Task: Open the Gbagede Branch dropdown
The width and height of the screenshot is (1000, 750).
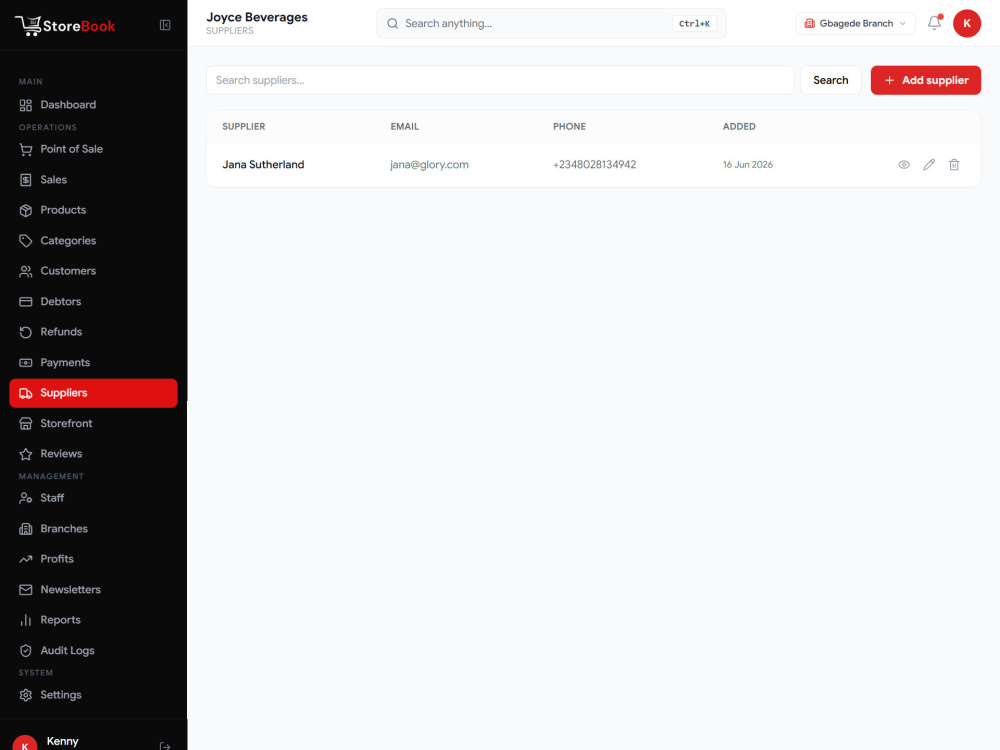Action: pos(855,24)
